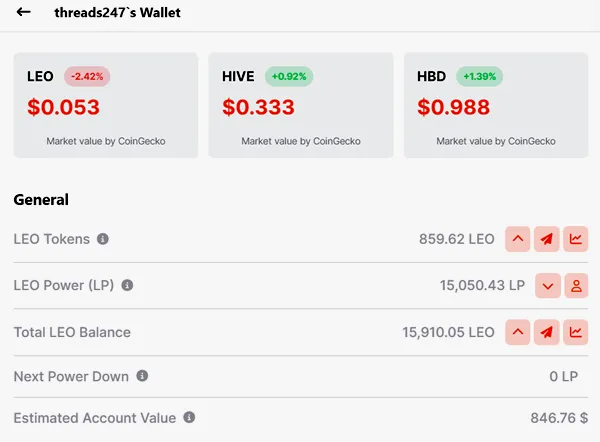Delegate LEO Power using person icon

coord(576,285)
